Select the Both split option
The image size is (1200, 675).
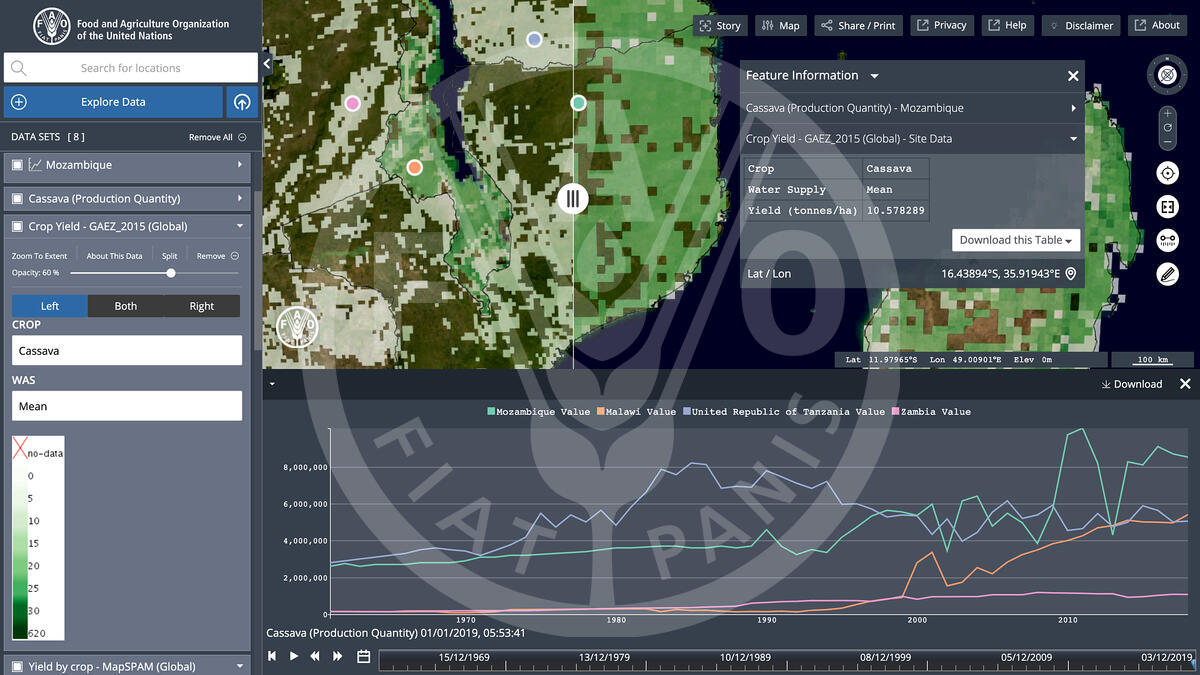[x=126, y=306]
